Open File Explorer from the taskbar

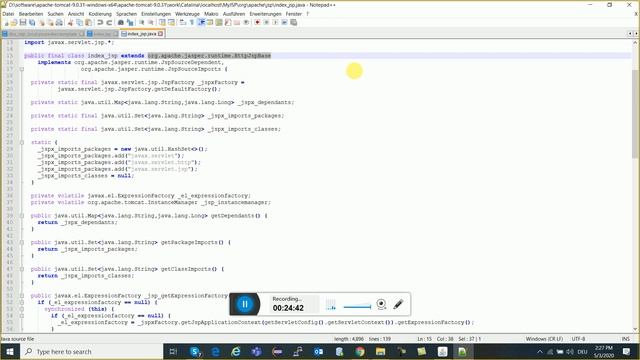tap(380, 351)
